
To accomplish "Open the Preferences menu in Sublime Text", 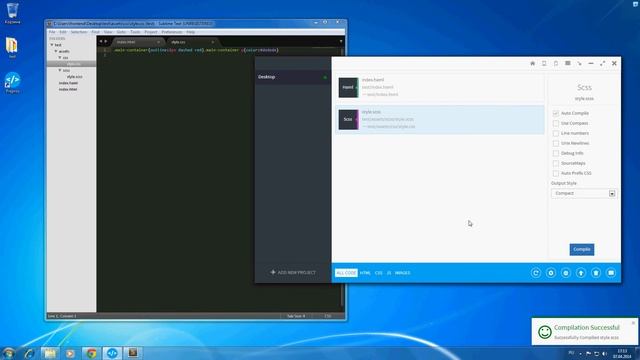I will point(172,32).
